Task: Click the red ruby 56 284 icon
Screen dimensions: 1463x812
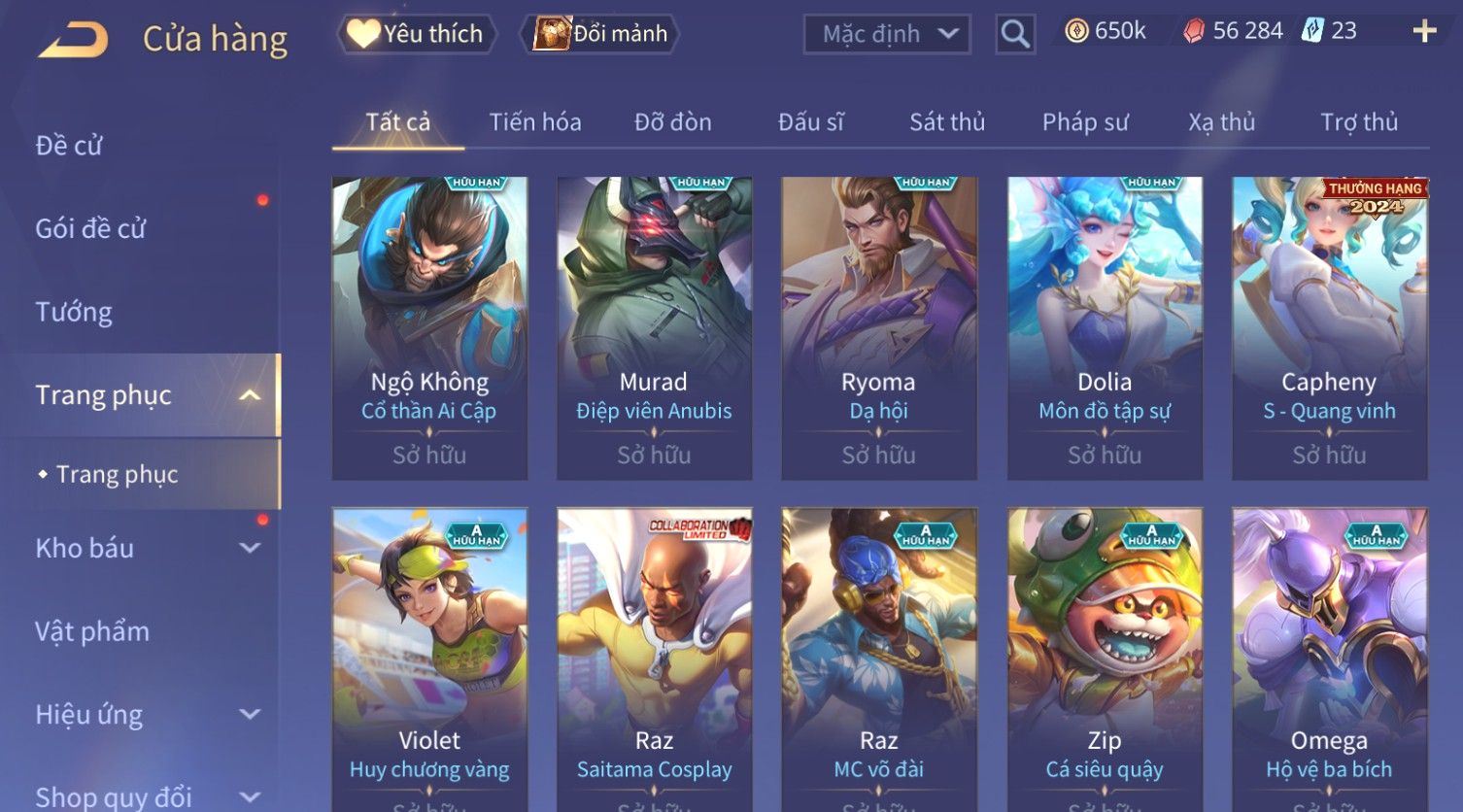Action: [x=1194, y=31]
